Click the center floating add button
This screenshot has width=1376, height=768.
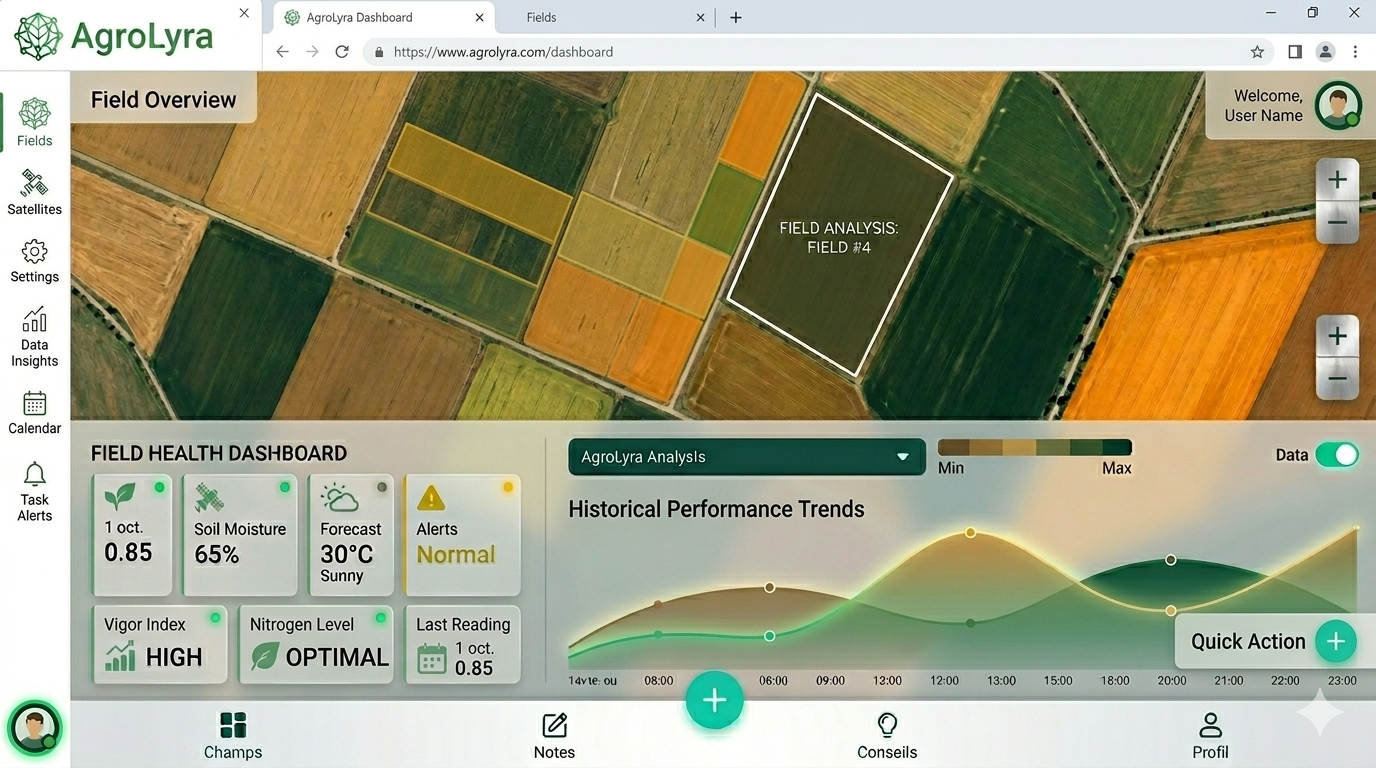[714, 701]
